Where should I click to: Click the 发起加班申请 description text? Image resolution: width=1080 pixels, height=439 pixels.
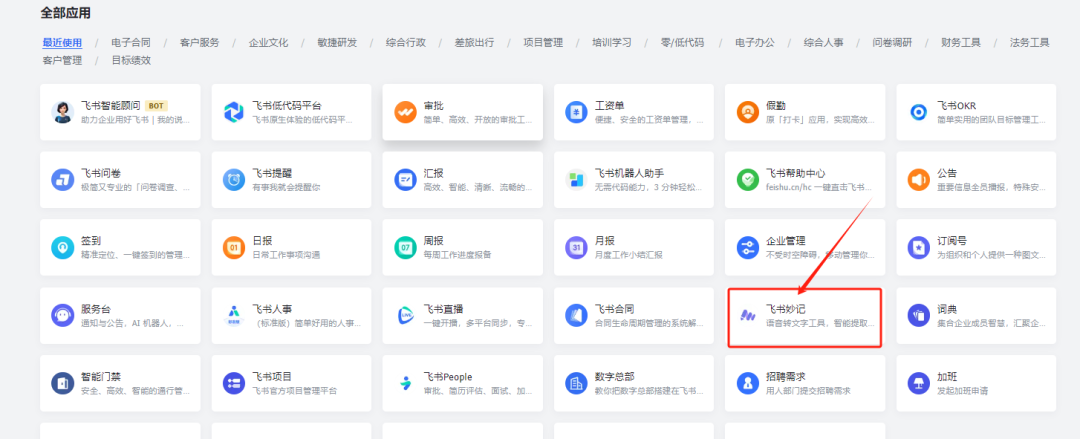960,391
